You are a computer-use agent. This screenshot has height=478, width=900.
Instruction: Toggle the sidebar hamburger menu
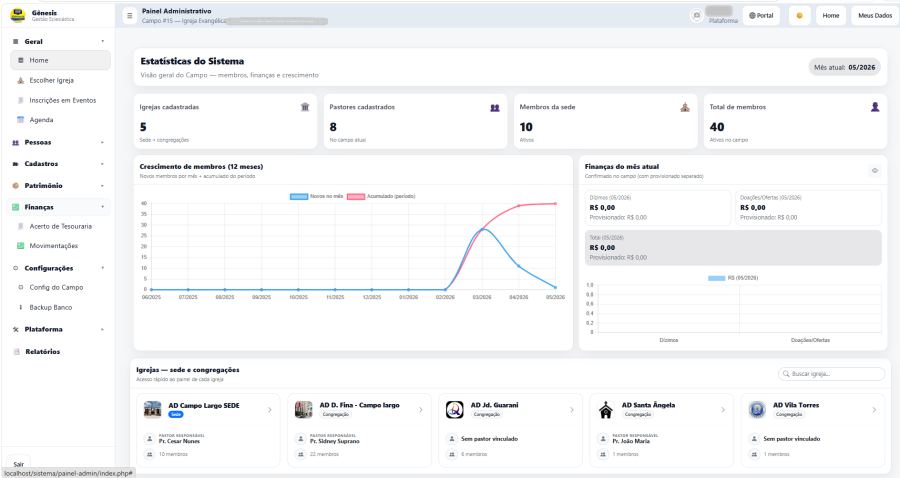tap(130, 15)
